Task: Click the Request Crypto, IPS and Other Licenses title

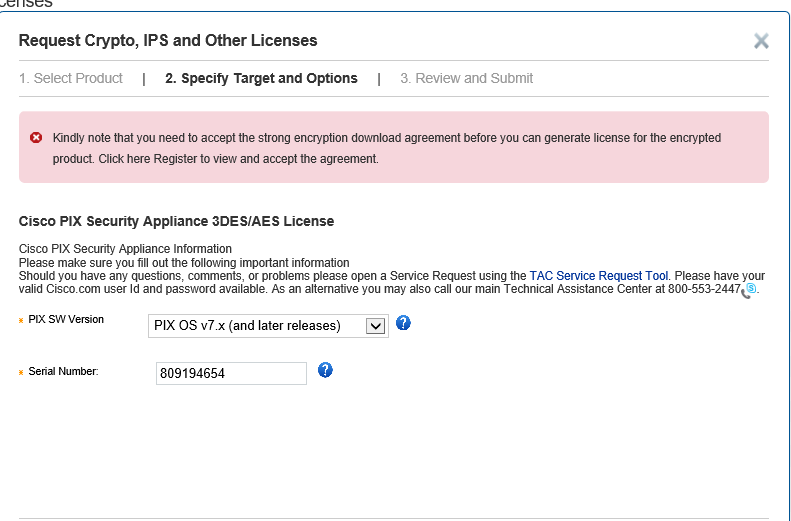Action: pos(168,40)
